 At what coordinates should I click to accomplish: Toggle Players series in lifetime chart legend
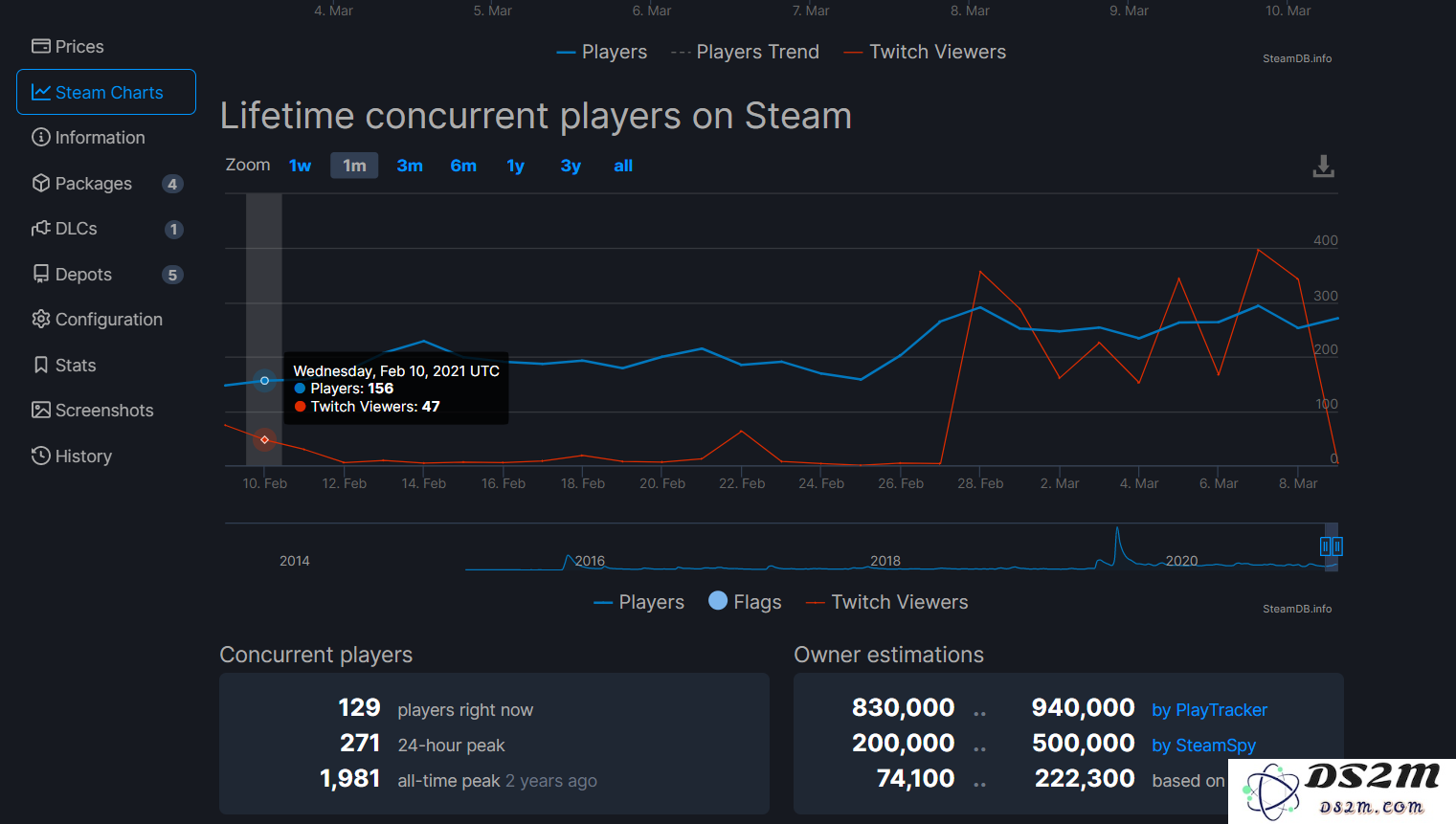[639, 602]
